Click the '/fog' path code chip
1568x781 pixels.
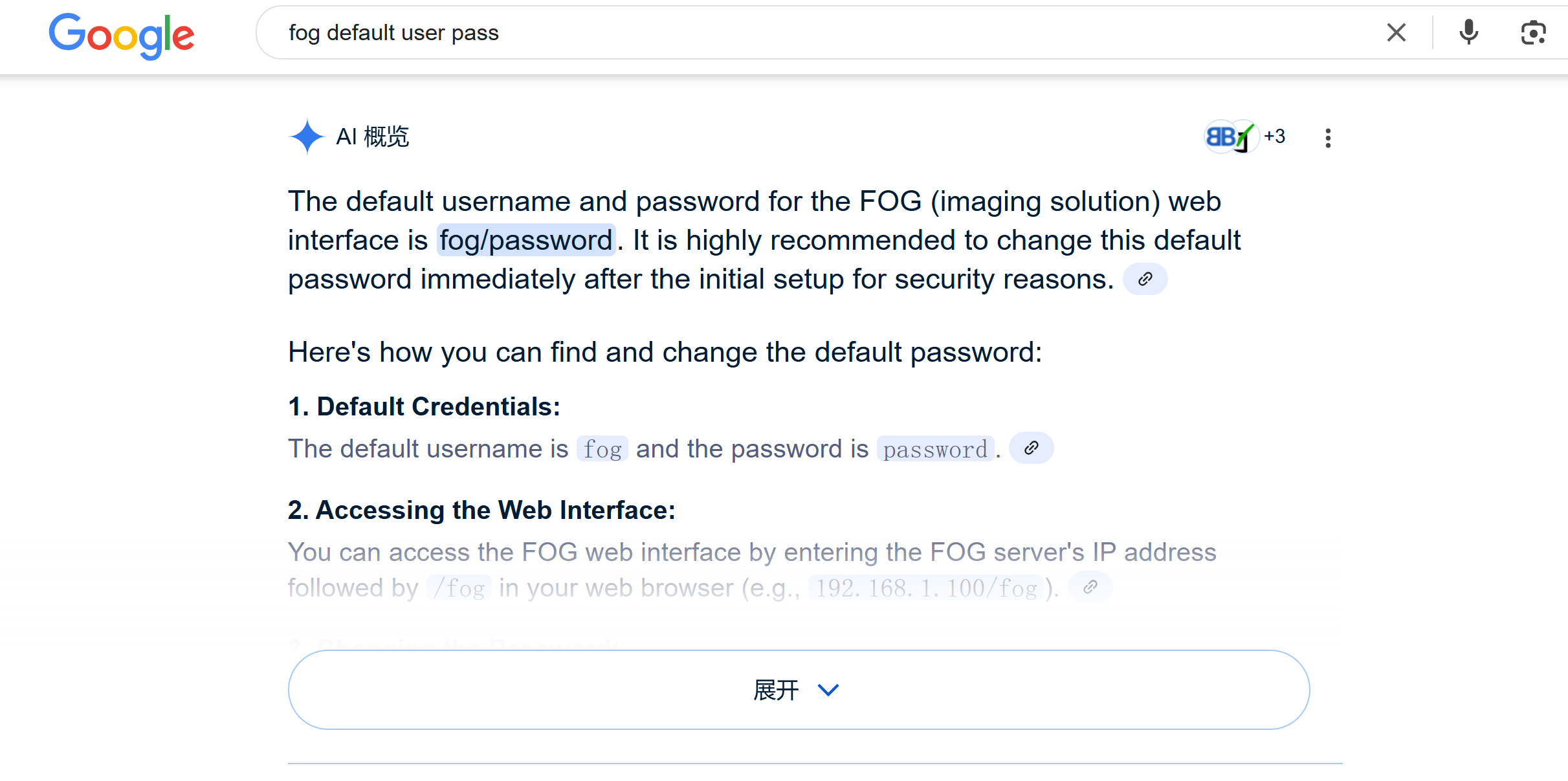[x=459, y=588]
